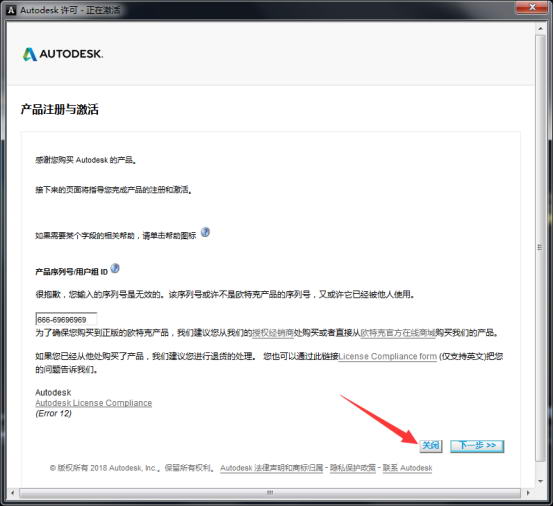Click the horizontal scrollbar right arrow
Screen dimensions: 554x506
(528, 493)
